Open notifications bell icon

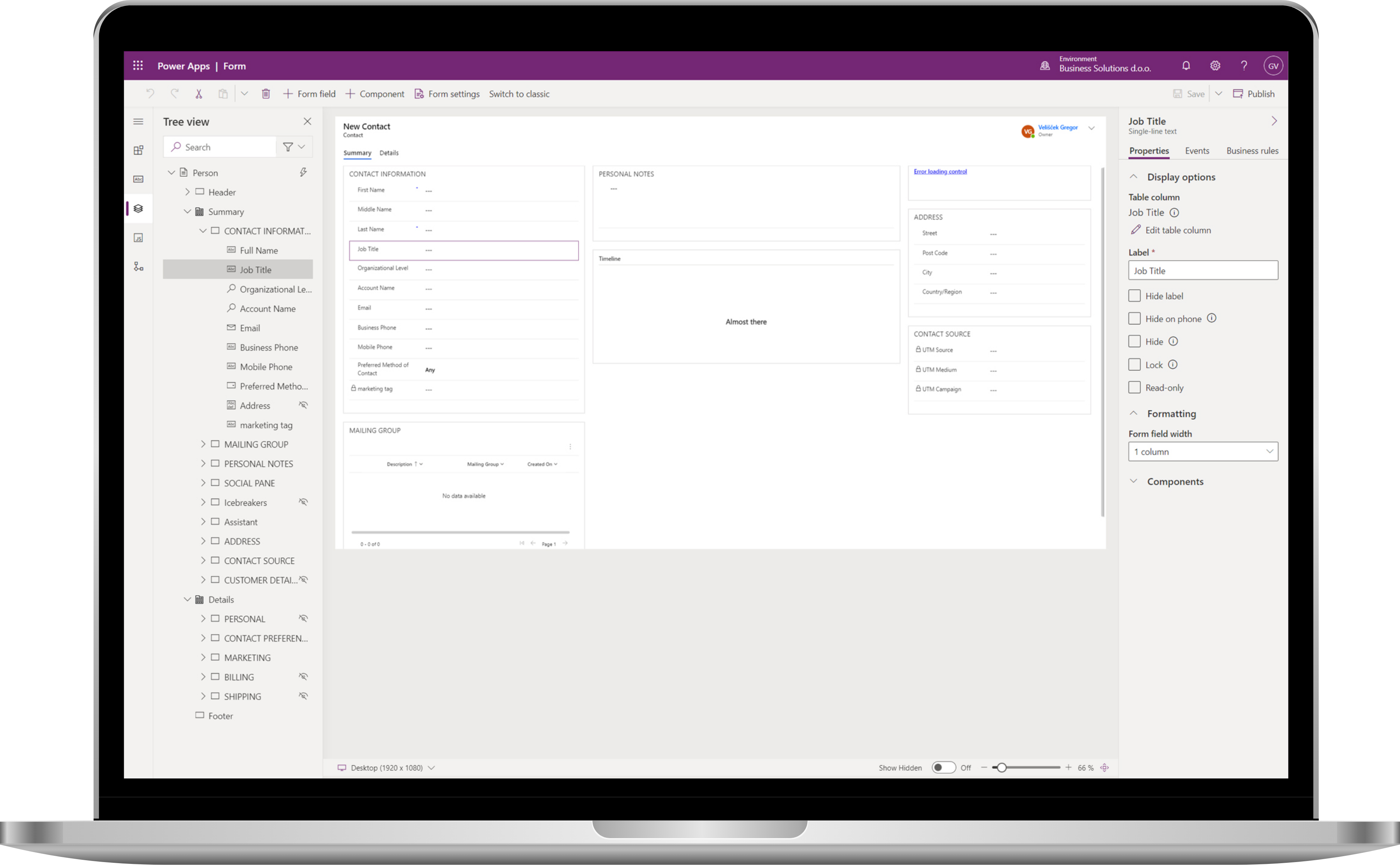pyautogui.click(x=1186, y=66)
